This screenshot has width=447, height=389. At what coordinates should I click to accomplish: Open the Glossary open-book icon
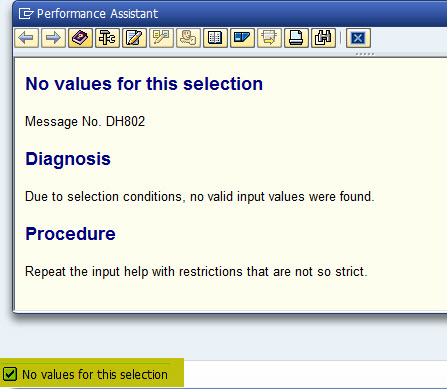(x=215, y=38)
